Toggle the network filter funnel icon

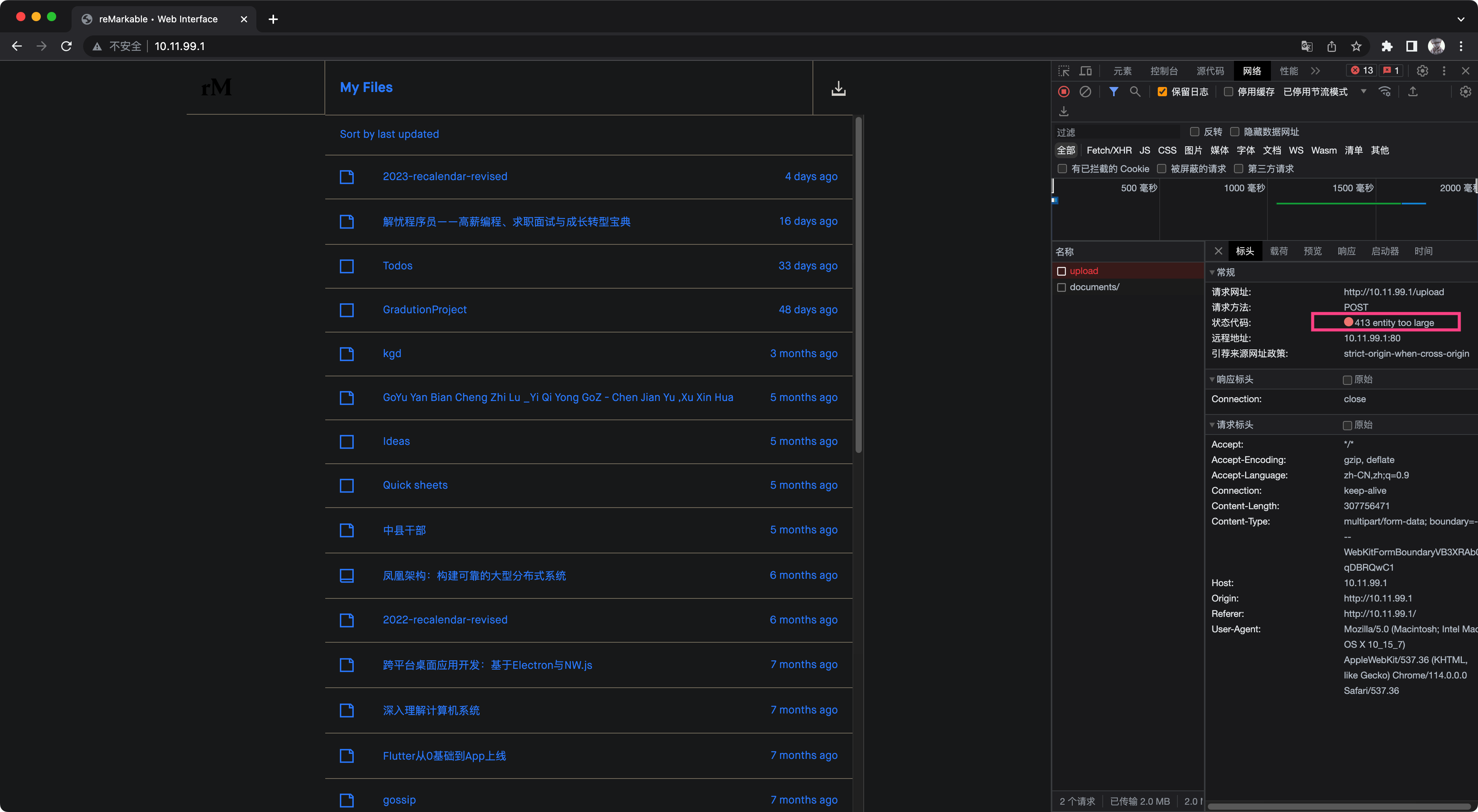[x=1113, y=91]
